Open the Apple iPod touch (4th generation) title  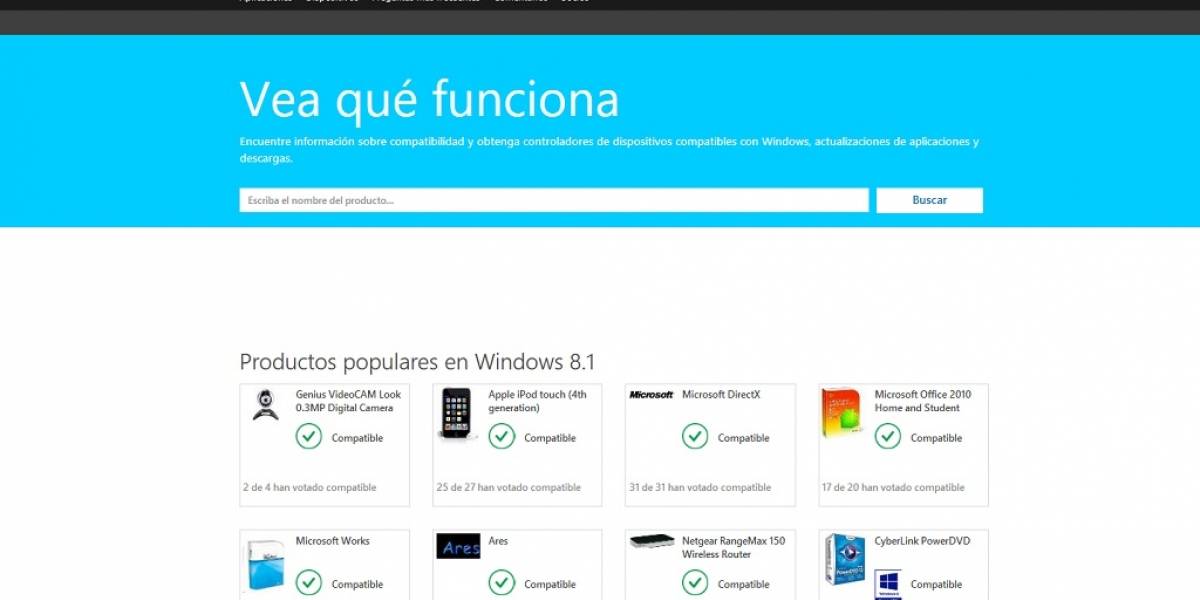(x=538, y=401)
